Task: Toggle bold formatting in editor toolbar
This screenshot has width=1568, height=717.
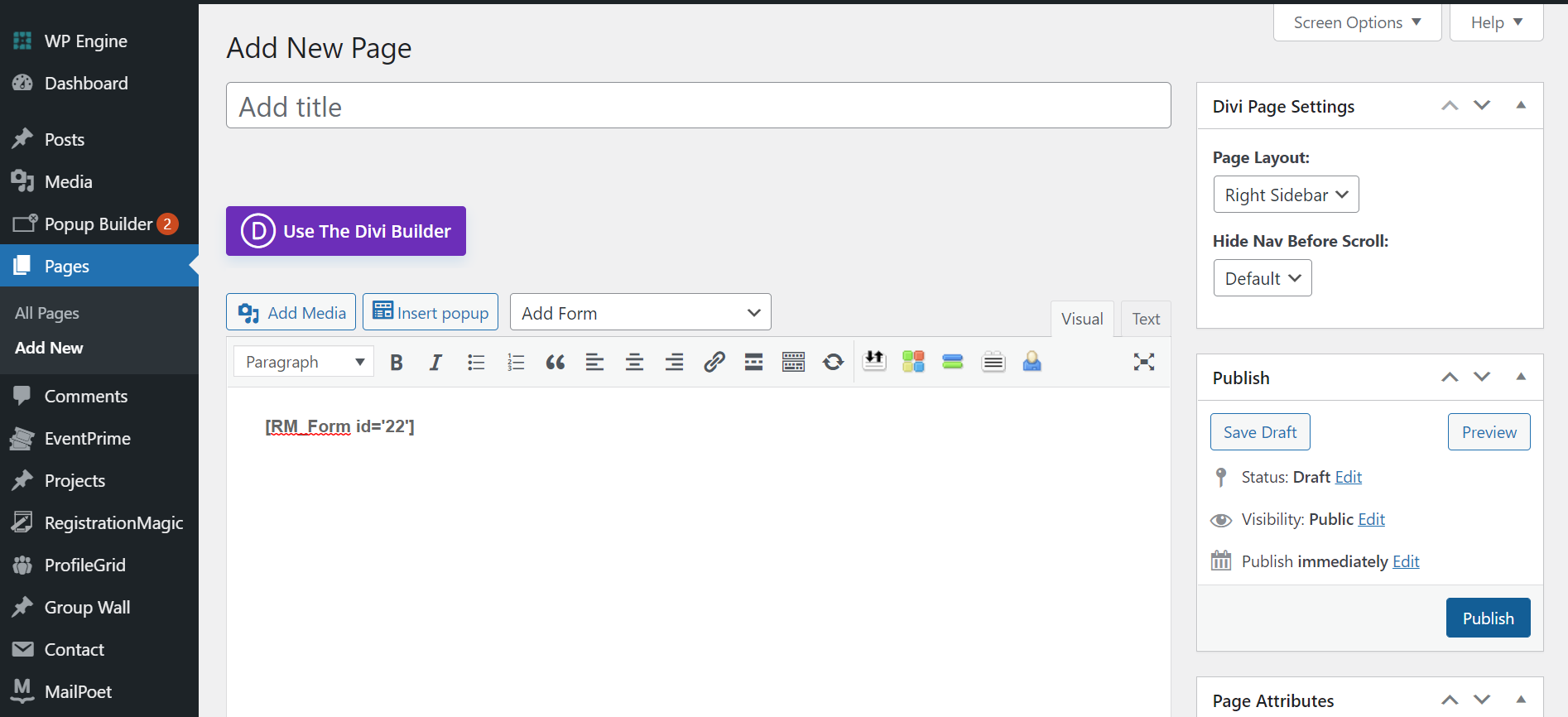Action: [x=397, y=362]
